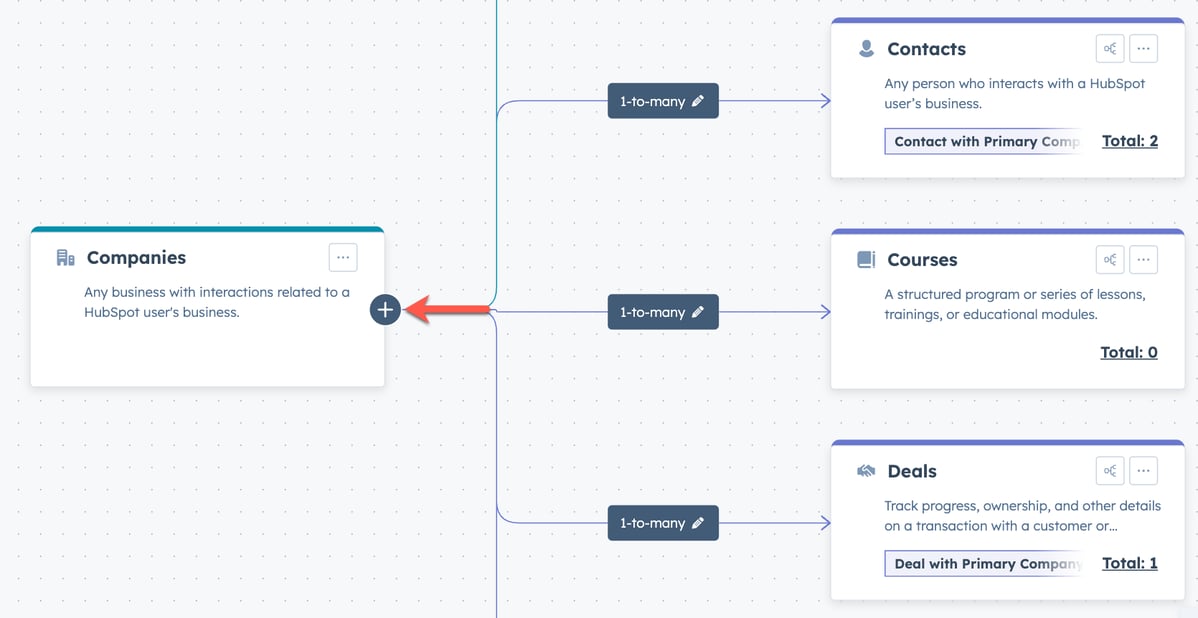
Task: Open the more options menu on Deals
Action: [1143, 470]
